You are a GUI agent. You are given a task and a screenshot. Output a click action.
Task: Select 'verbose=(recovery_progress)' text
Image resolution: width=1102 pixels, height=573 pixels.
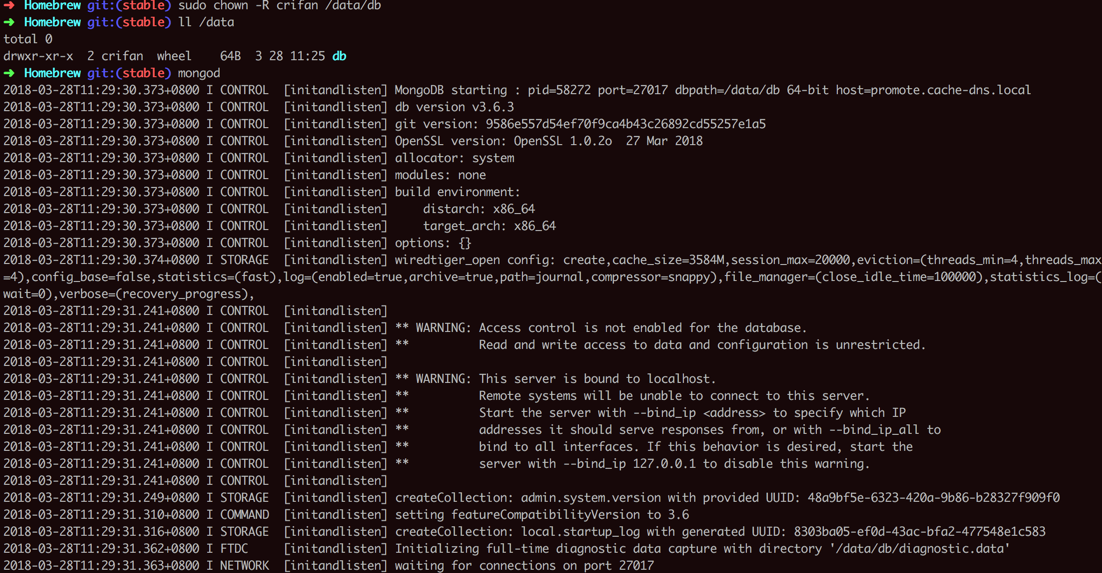pos(153,294)
